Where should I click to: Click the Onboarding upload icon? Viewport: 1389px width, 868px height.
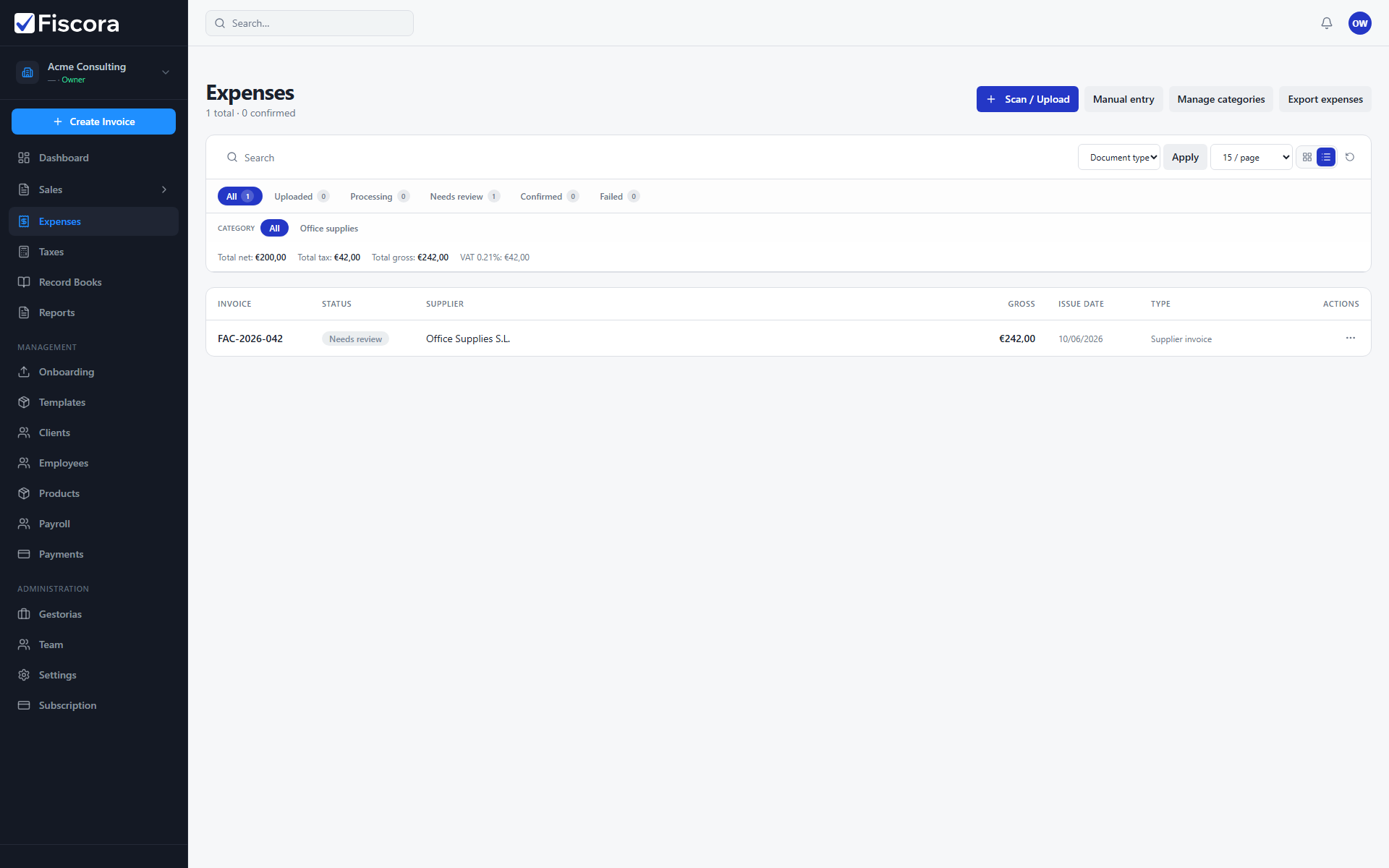click(24, 372)
